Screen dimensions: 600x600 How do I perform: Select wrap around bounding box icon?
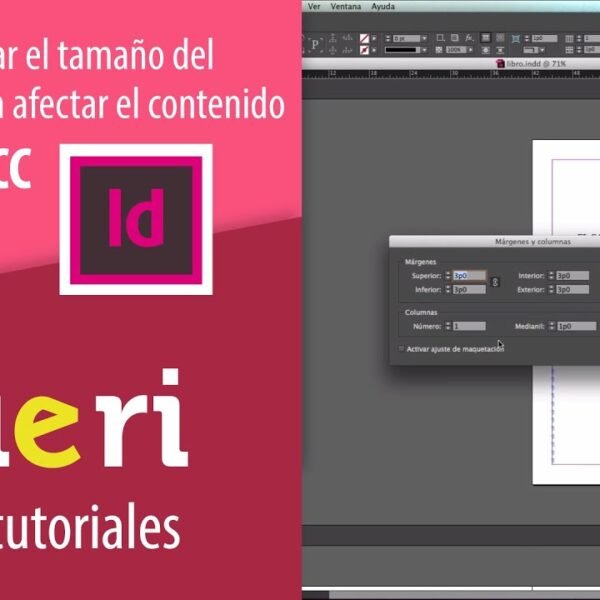pyautogui.click(x=500, y=38)
